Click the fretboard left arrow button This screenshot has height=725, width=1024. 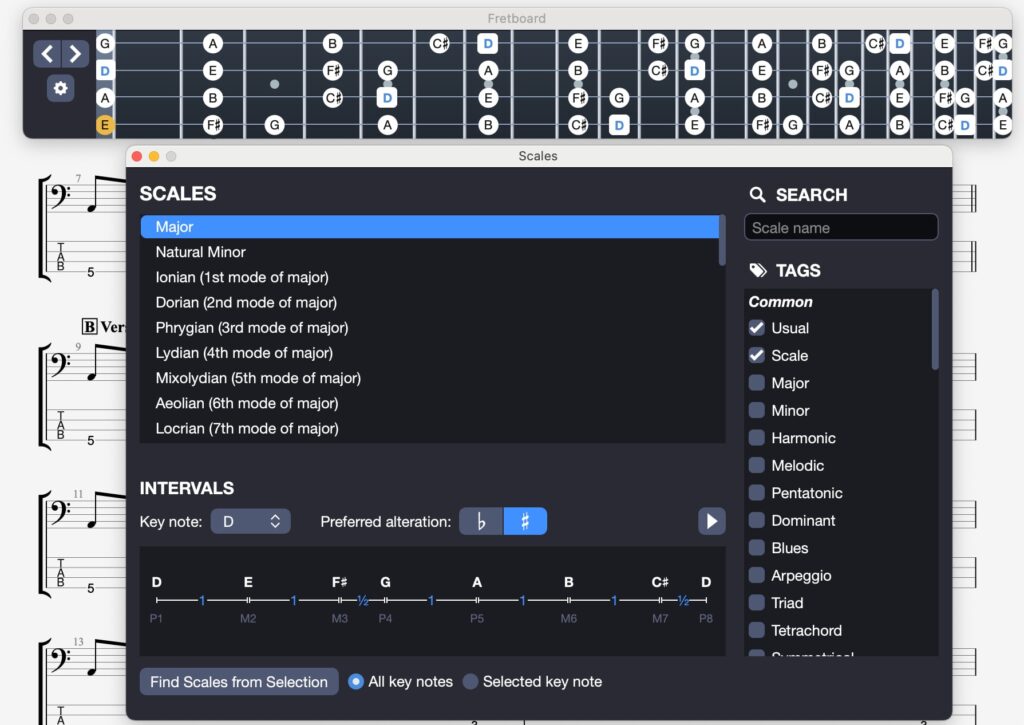[47, 54]
